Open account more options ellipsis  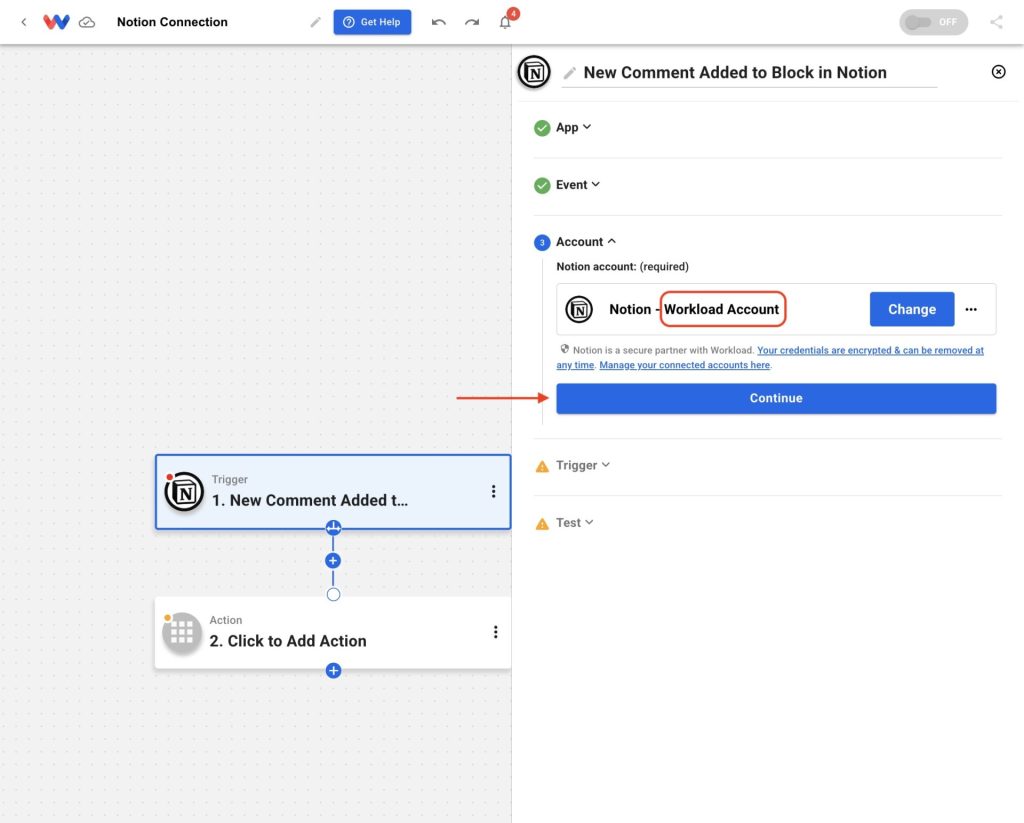pyautogui.click(x=971, y=310)
